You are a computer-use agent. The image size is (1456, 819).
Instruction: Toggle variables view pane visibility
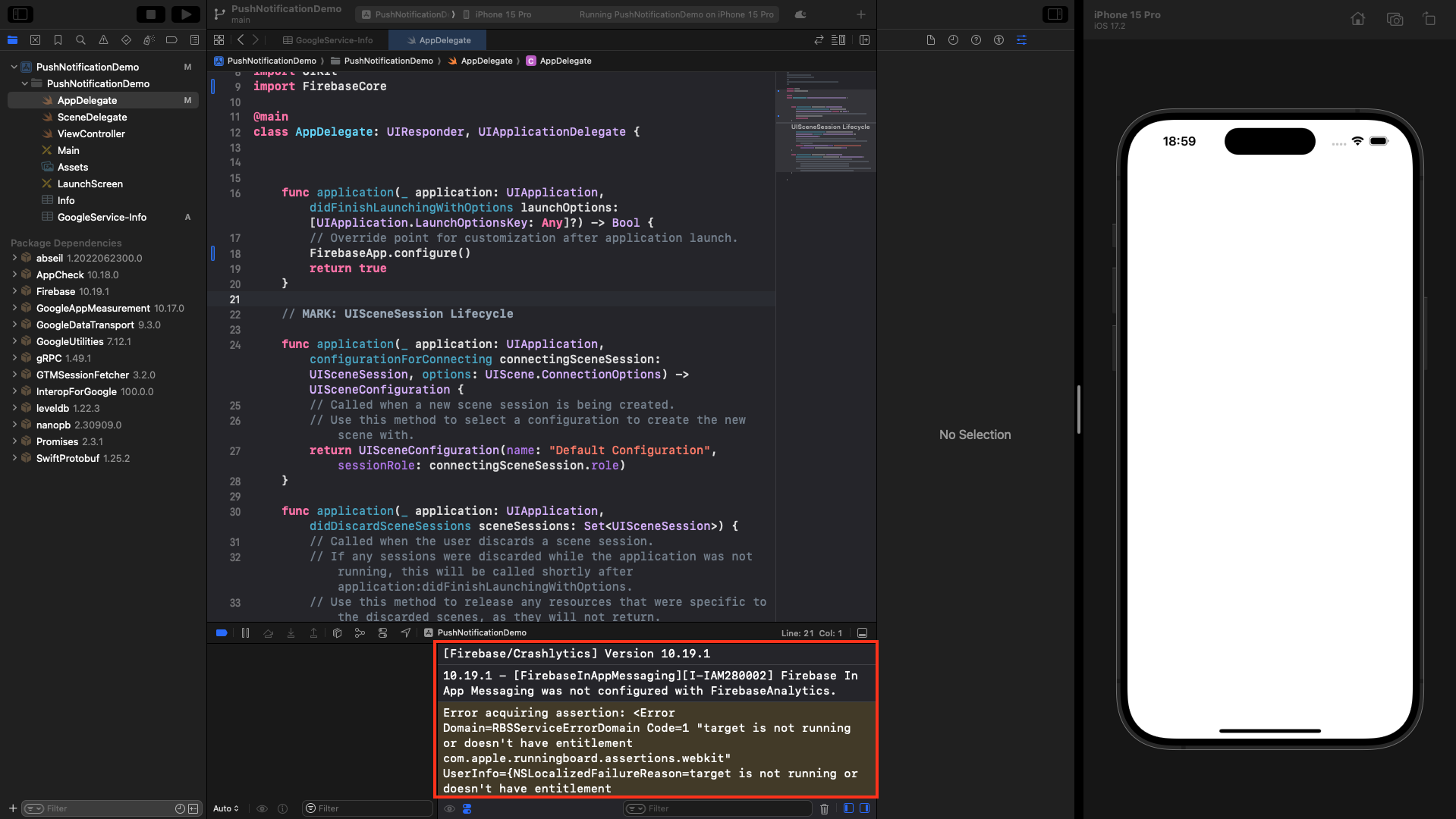tap(848, 808)
